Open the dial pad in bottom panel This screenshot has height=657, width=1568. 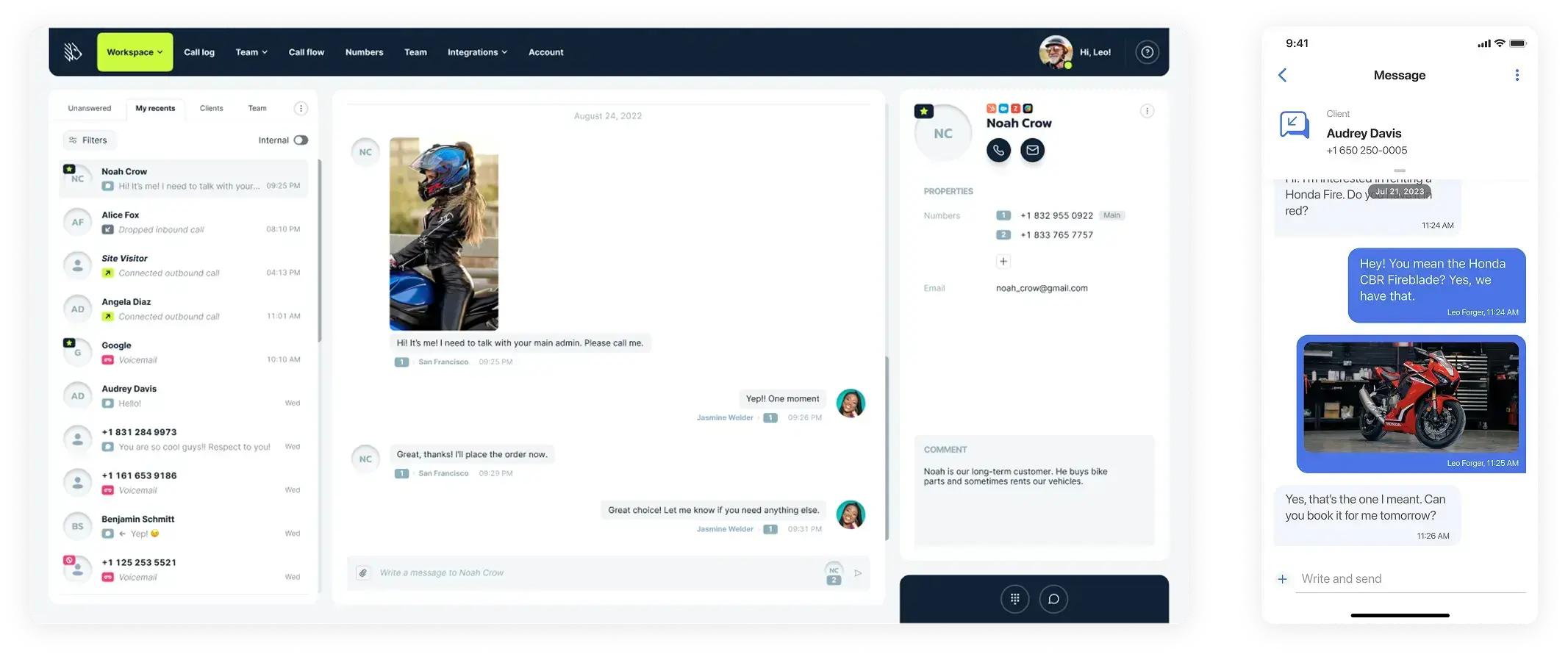click(x=1014, y=599)
